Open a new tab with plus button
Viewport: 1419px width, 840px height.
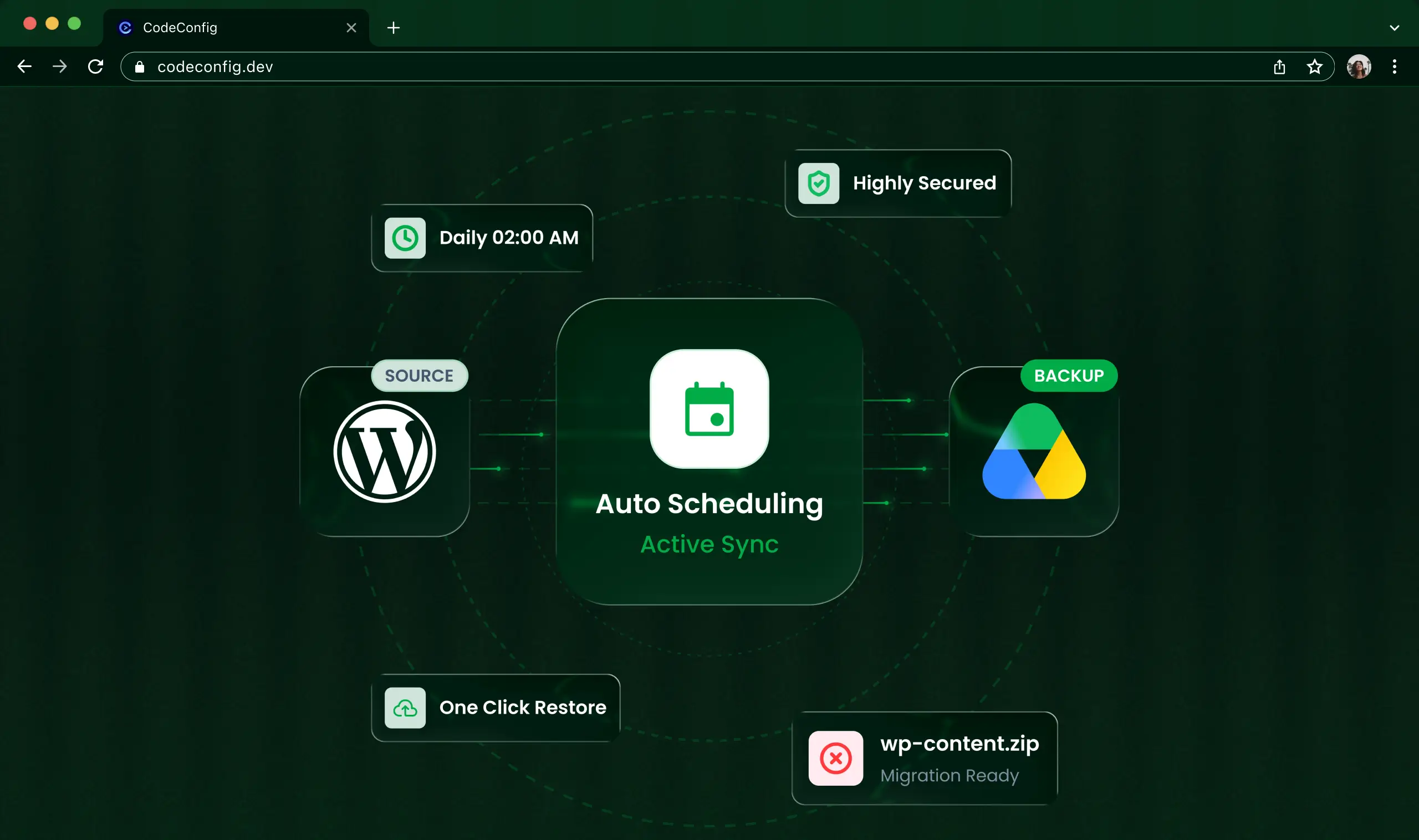pos(394,28)
